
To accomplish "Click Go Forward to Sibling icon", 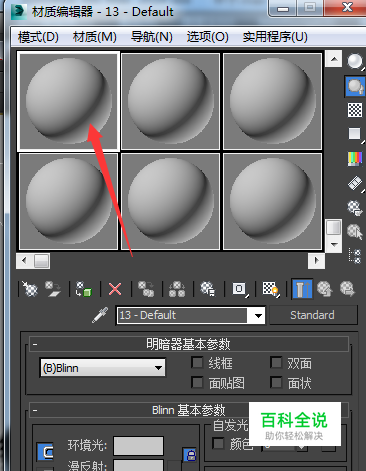I will (x=348, y=289).
